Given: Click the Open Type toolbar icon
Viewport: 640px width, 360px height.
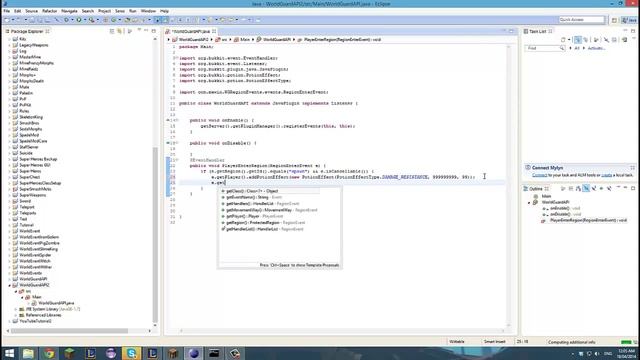Looking at the screenshot, I should click(127, 20).
